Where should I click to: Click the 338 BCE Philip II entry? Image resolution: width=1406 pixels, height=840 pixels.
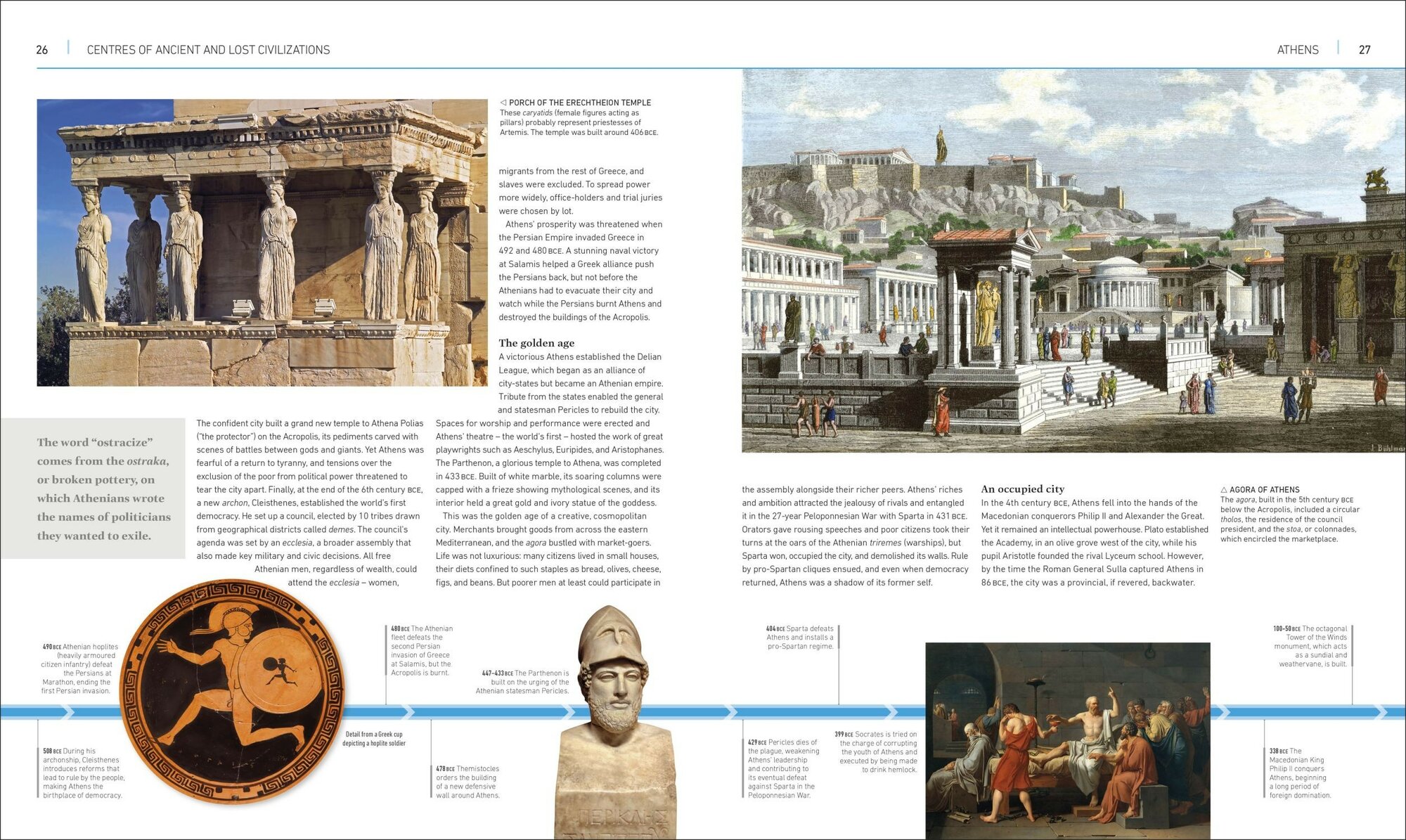(x=1301, y=773)
